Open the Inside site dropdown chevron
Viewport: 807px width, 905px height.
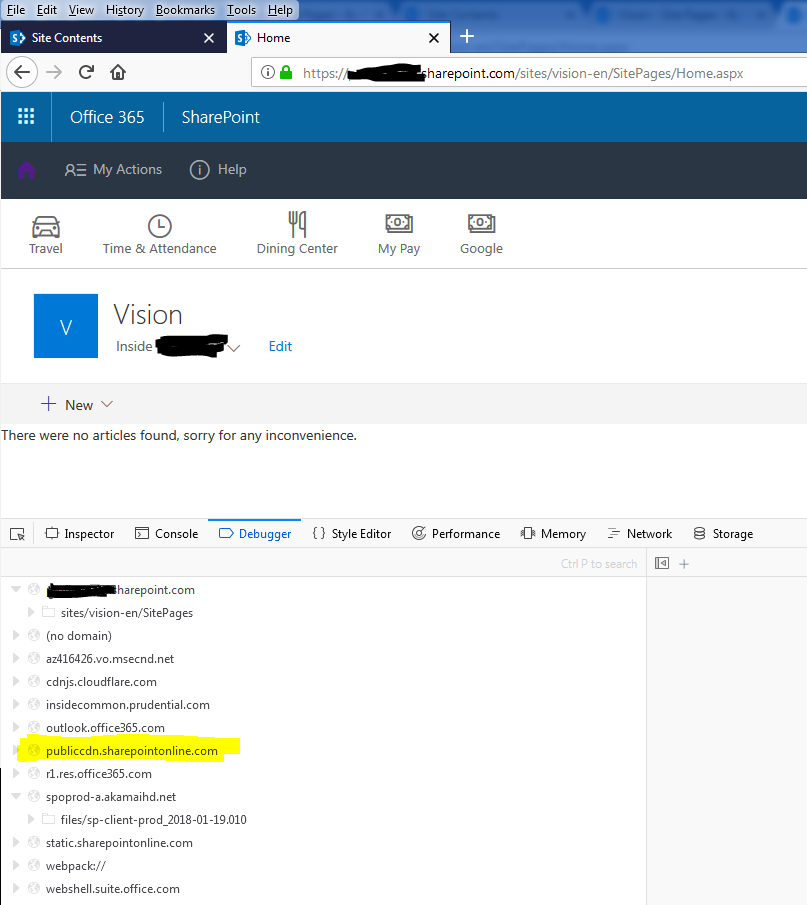pyautogui.click(x=233, y=346)
